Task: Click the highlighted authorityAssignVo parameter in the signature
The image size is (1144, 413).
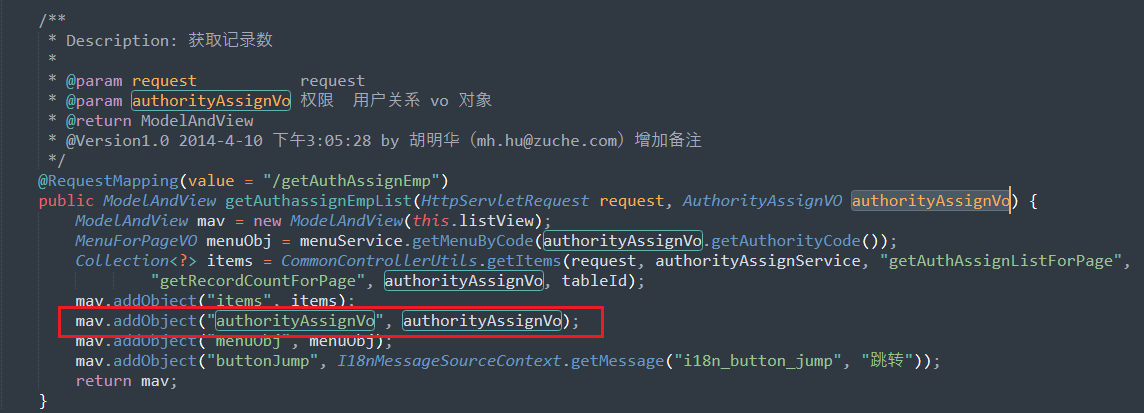Action: tap(932, 201)
